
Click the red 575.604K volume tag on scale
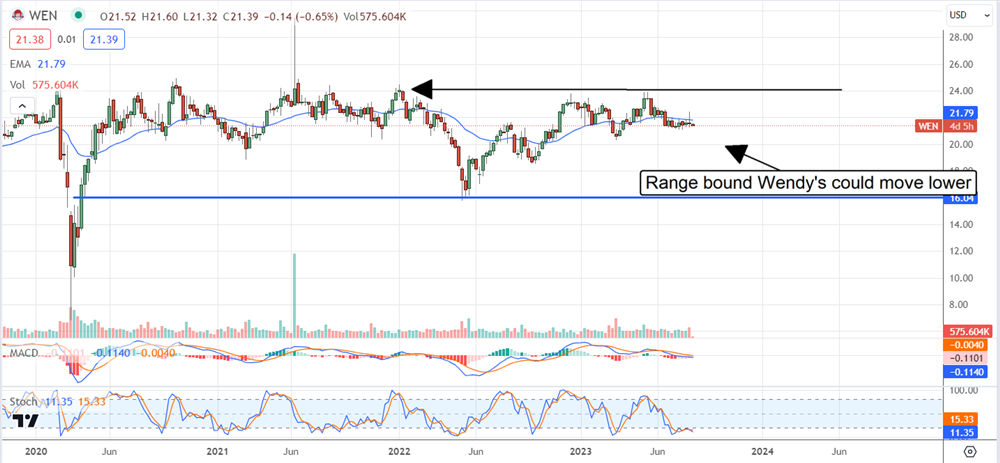click(x=967, y=332)
